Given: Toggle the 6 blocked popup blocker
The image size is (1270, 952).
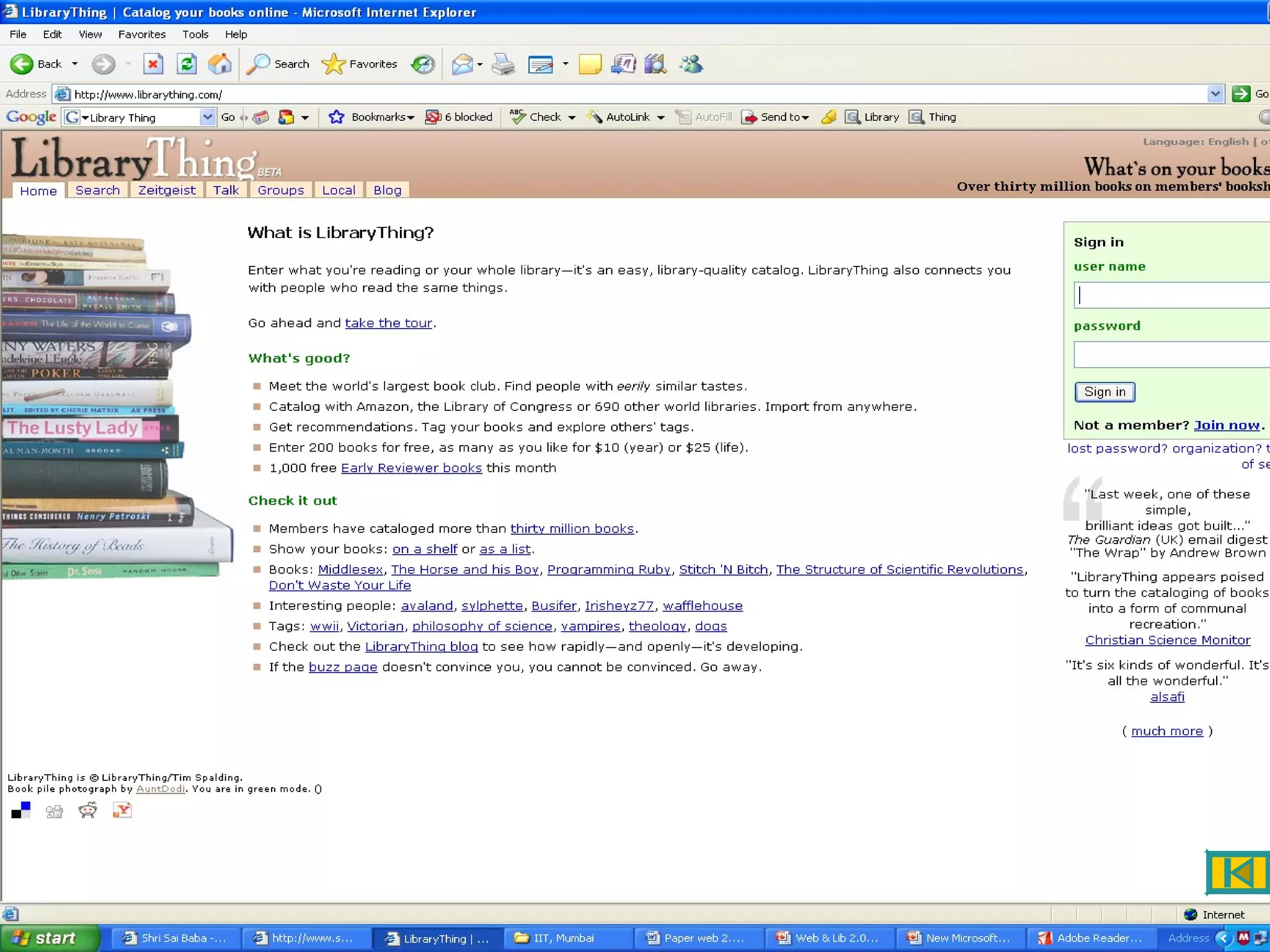Looking at the screenshot, I should coord(459,117).
